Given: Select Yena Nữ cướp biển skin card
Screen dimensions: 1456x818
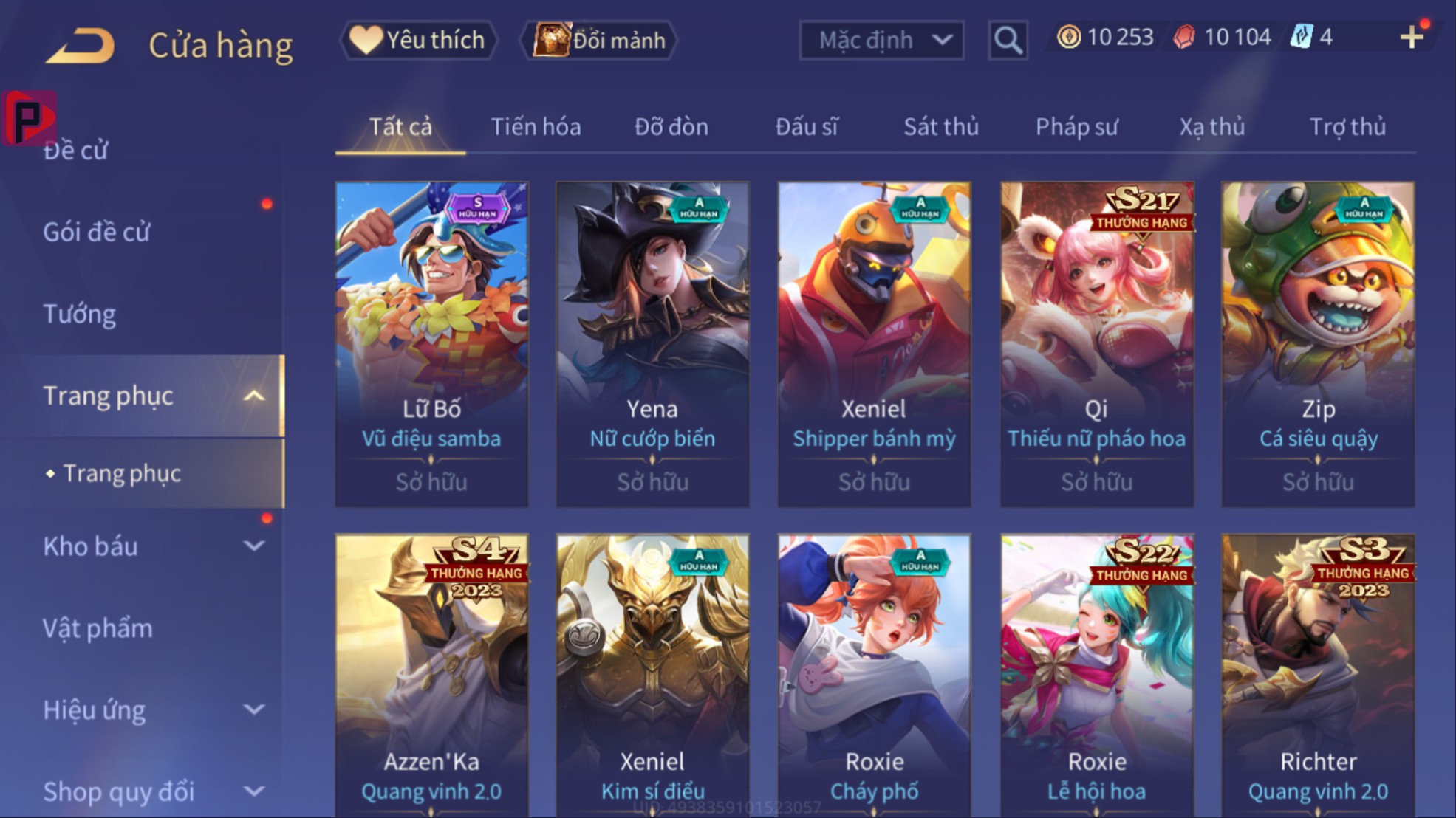Looking at the screenshot, I should click(652, 344).
